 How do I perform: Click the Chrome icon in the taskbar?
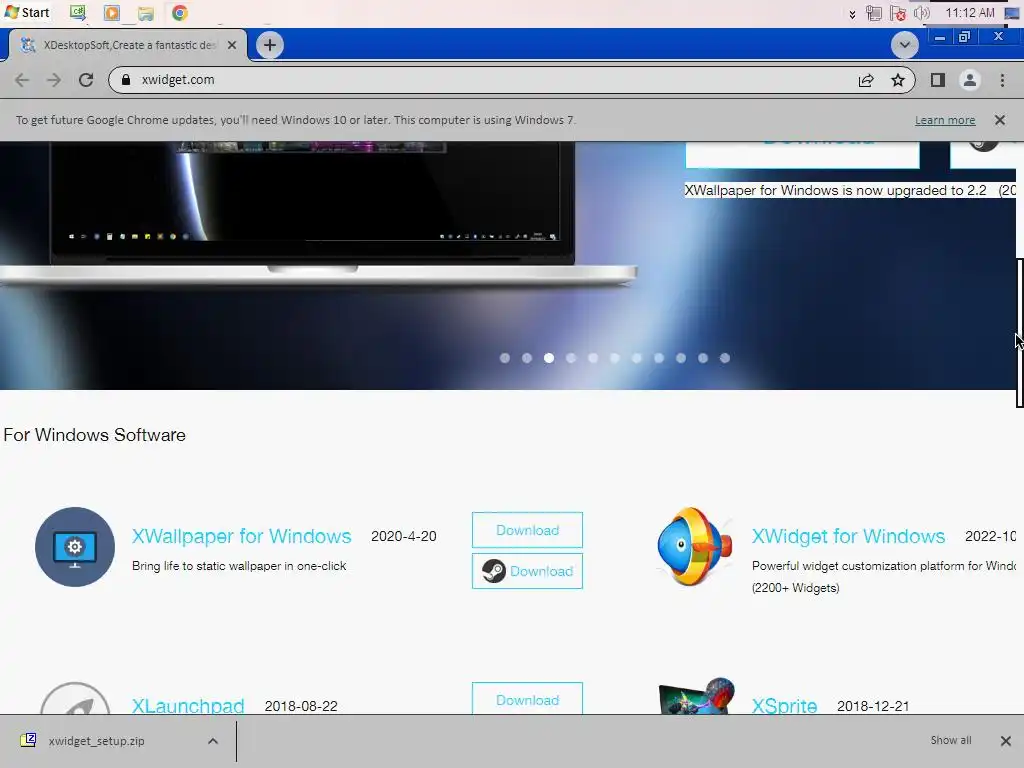(180, 12)
